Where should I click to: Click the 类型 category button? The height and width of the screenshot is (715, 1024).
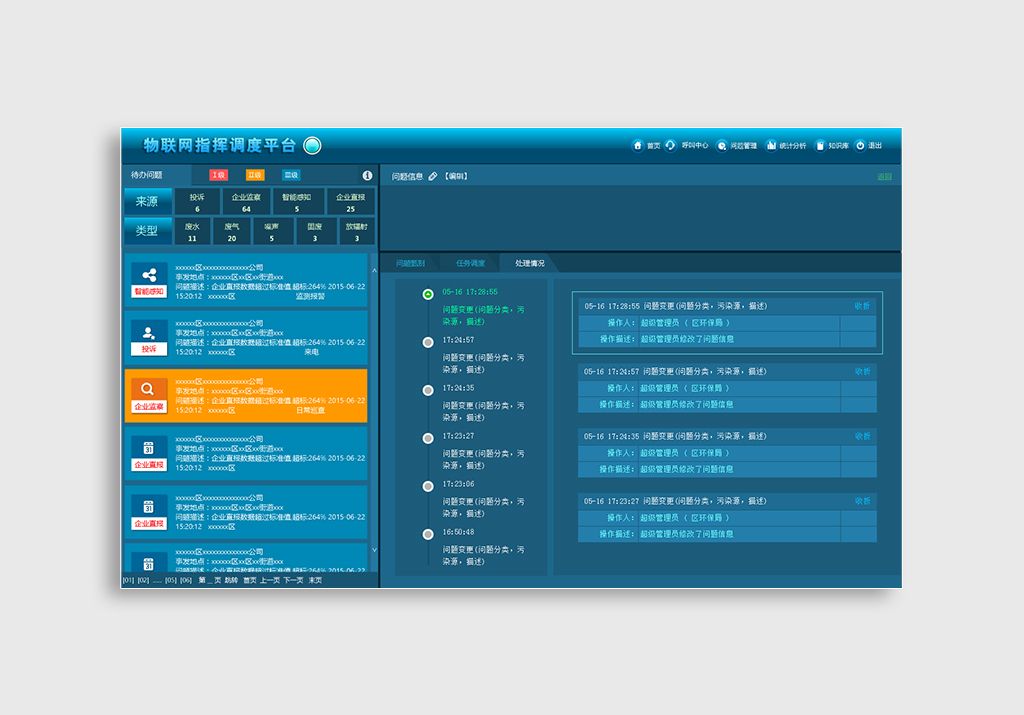(148, 230)
